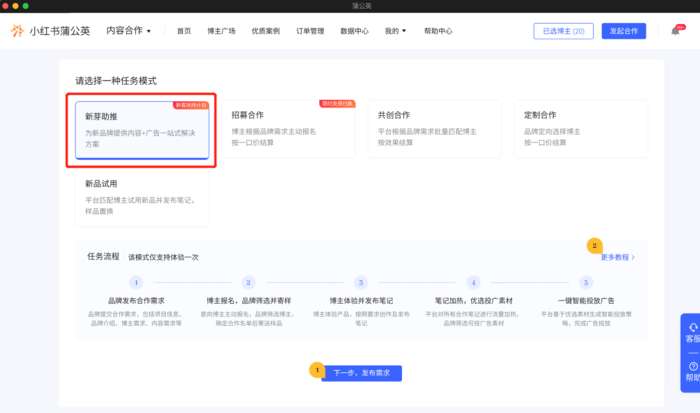Expand the 内容合作 dropdown
700x413 pixels.
129,31
